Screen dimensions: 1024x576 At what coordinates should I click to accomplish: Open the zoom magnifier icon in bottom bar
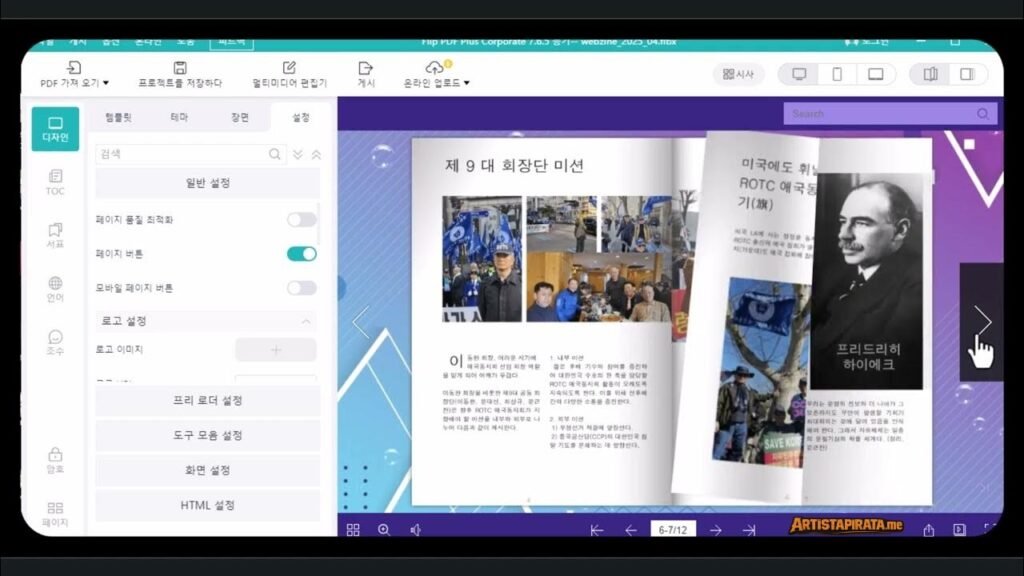click(384, 530)
